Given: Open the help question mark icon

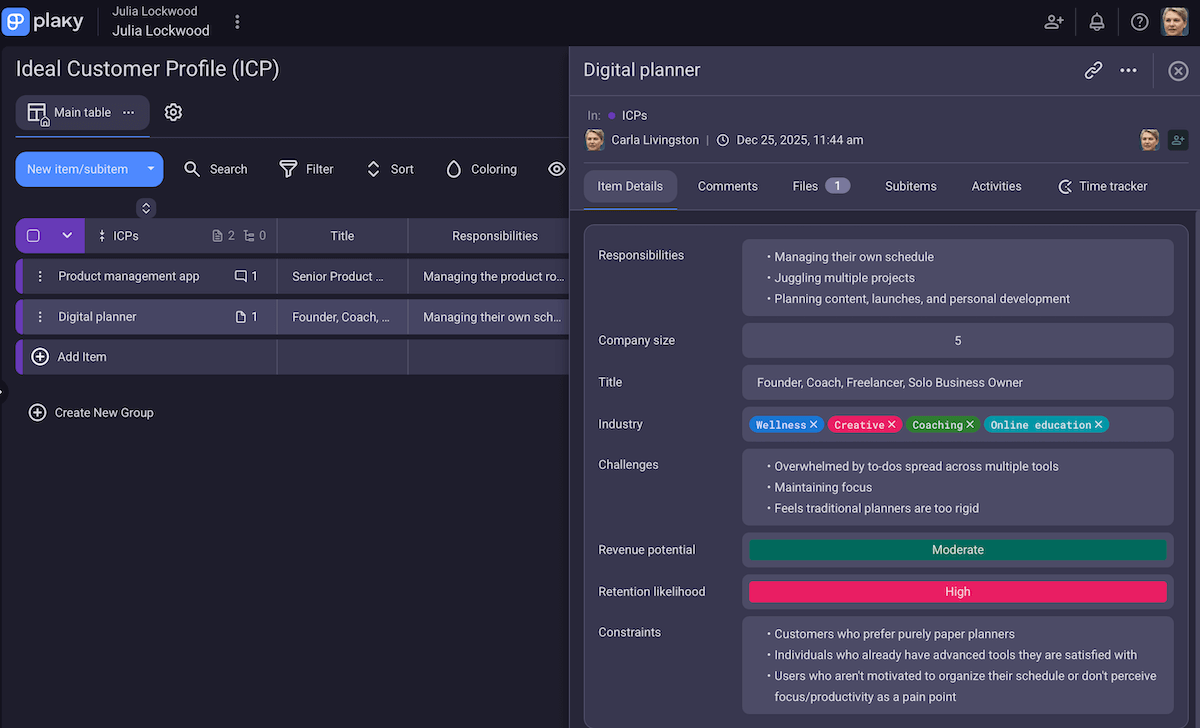Looking at the screenshot, I should click(1139, 21).
